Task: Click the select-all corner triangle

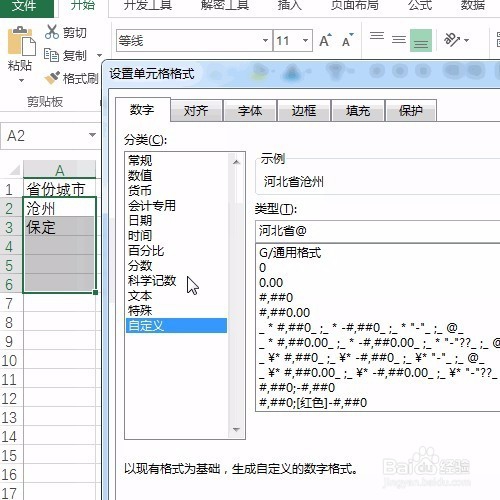Action: point(15,170)
